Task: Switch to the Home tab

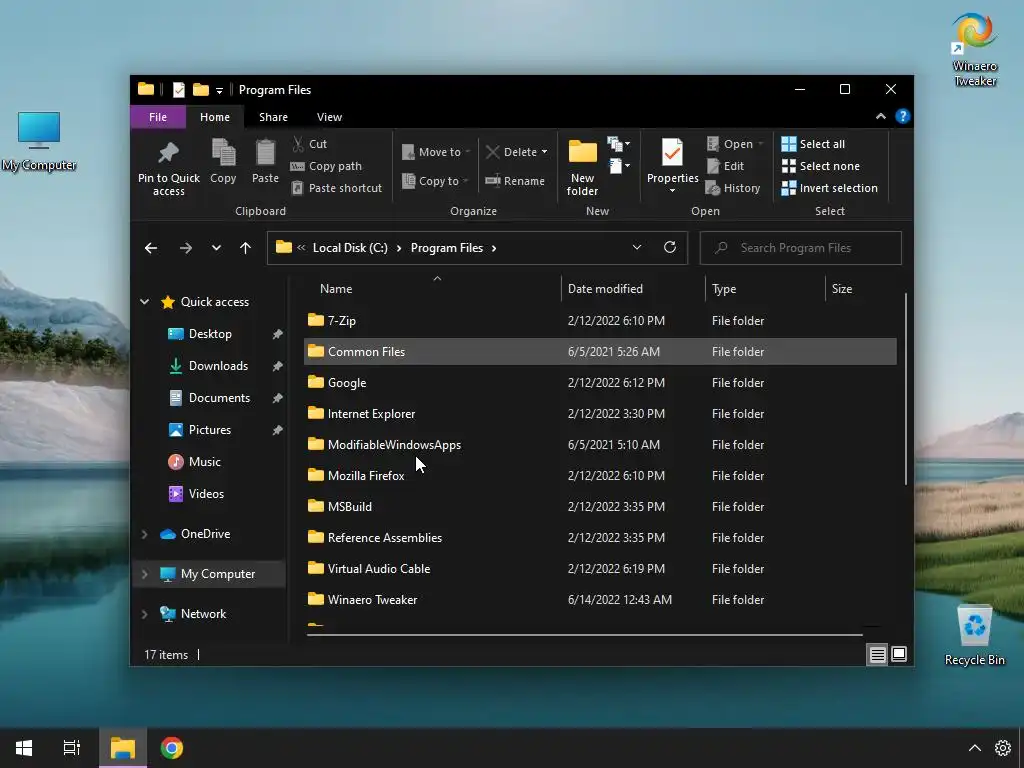Action: (215, 117)
